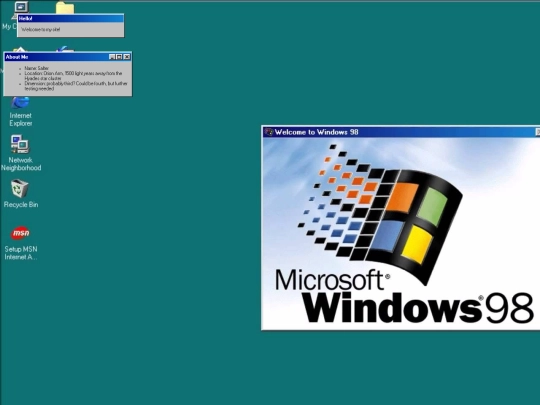Launch Internet Explorer from the desktop
Viewport: 540px width, 405px height.
pos(20,103)
